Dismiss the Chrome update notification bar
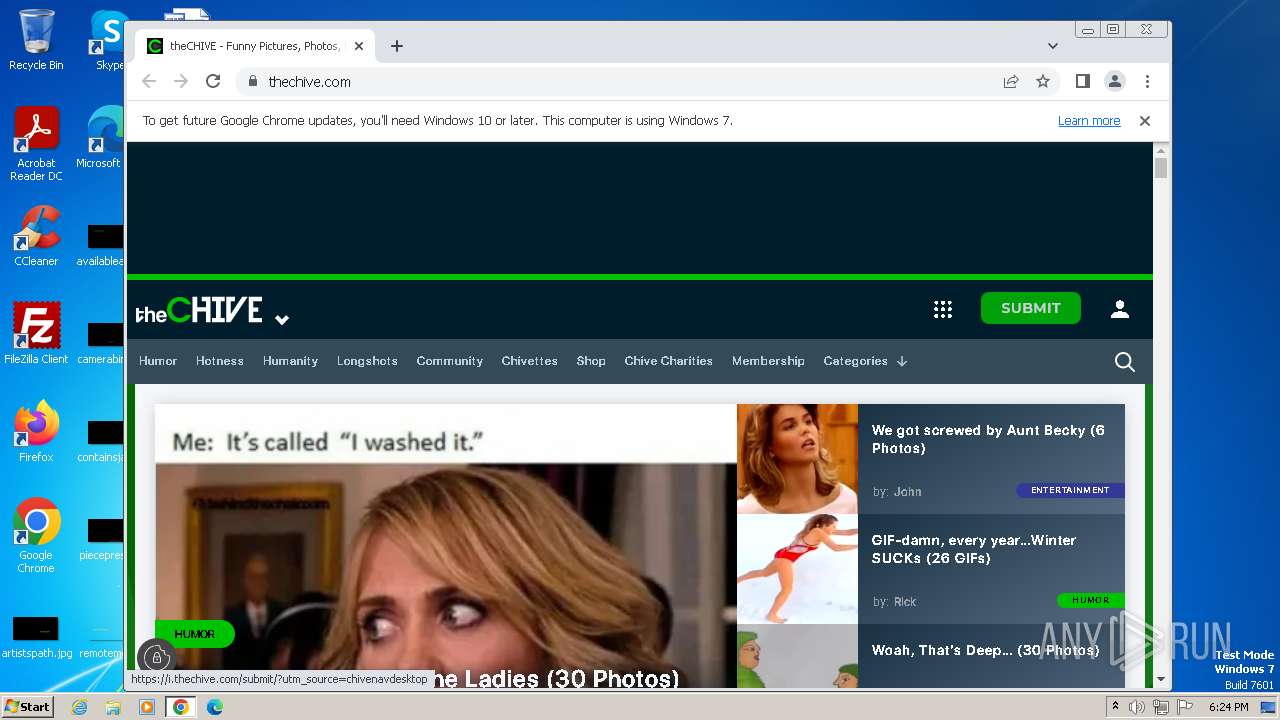Viewport: 1280px width, 720px height. pyautogui.click(x=1145, y=121)
